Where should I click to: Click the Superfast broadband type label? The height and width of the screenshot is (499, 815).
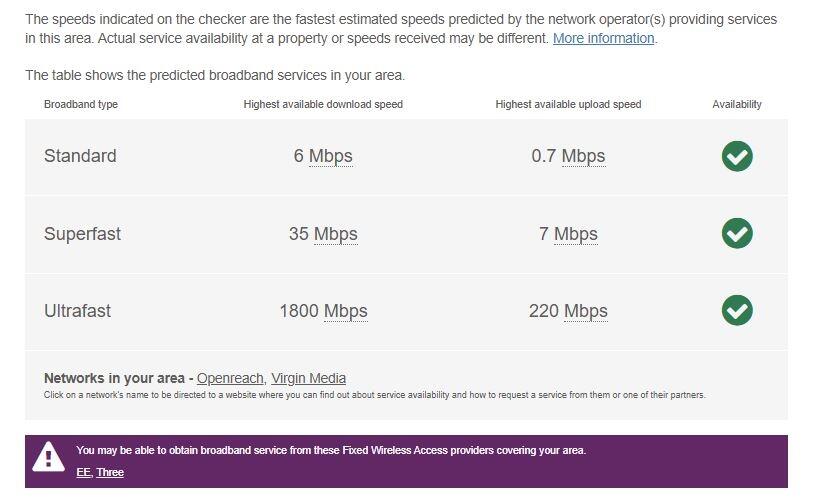click(x=82, y=234)
